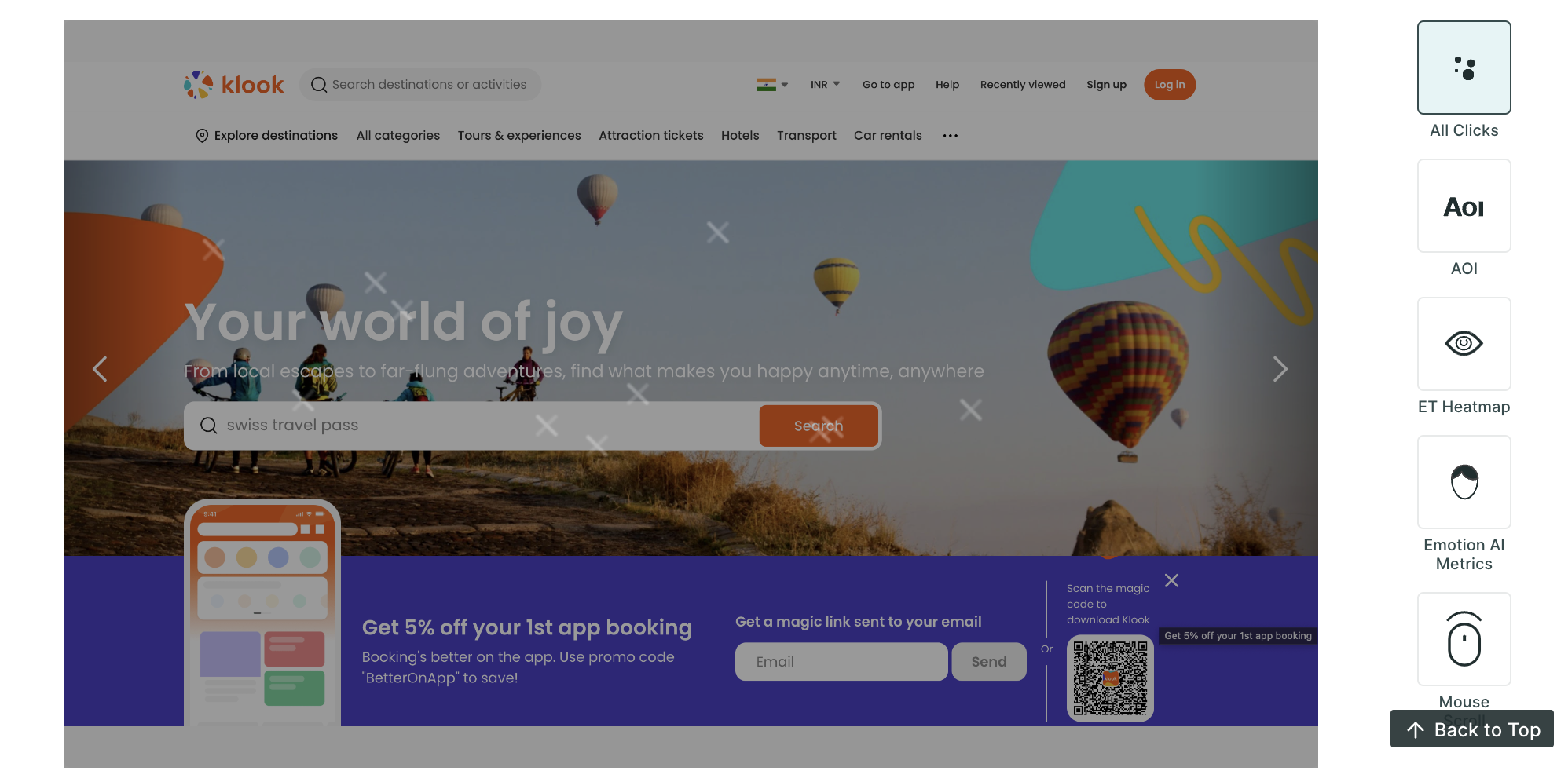
Task: Focus the Email input field
Action: pos(841,662)
